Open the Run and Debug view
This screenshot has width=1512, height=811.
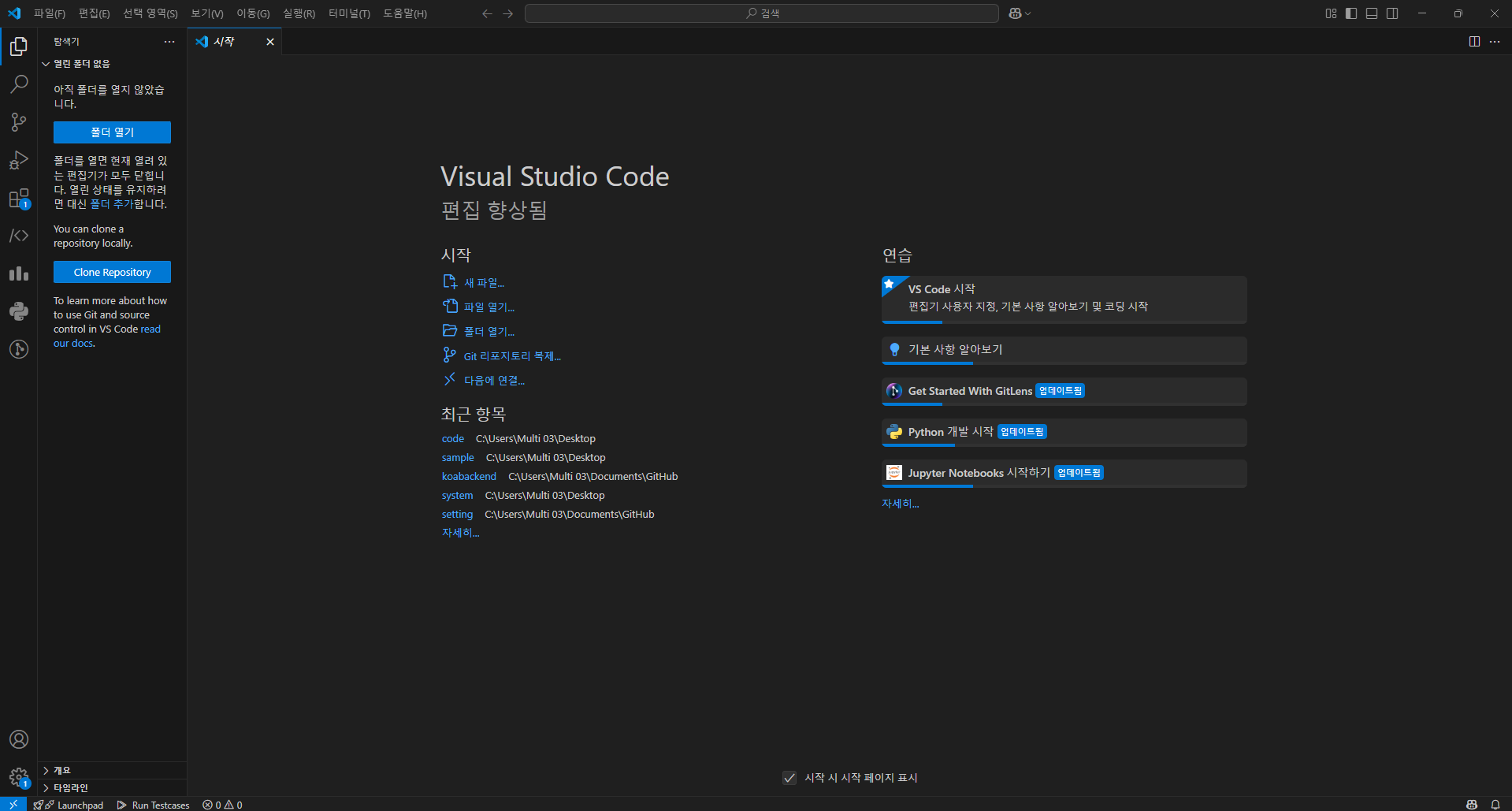[x=19, y=160]
